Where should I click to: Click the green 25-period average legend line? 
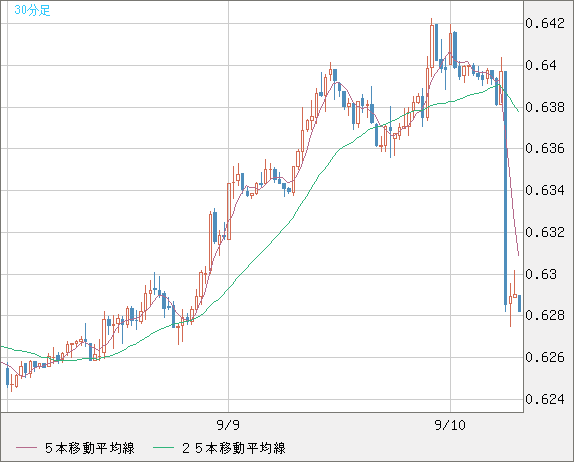(164, 448)
